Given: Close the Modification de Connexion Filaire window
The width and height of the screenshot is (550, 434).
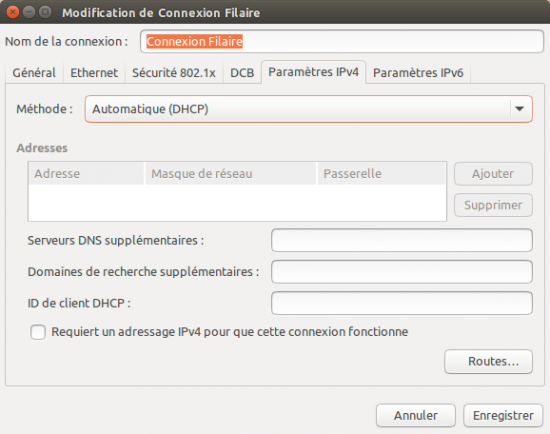Looking at the screenshot, I should point(13,12).
